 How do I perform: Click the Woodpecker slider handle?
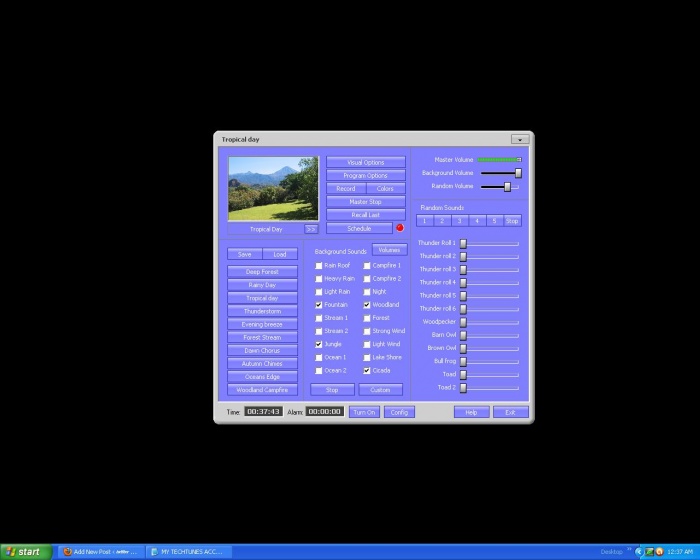463,322
